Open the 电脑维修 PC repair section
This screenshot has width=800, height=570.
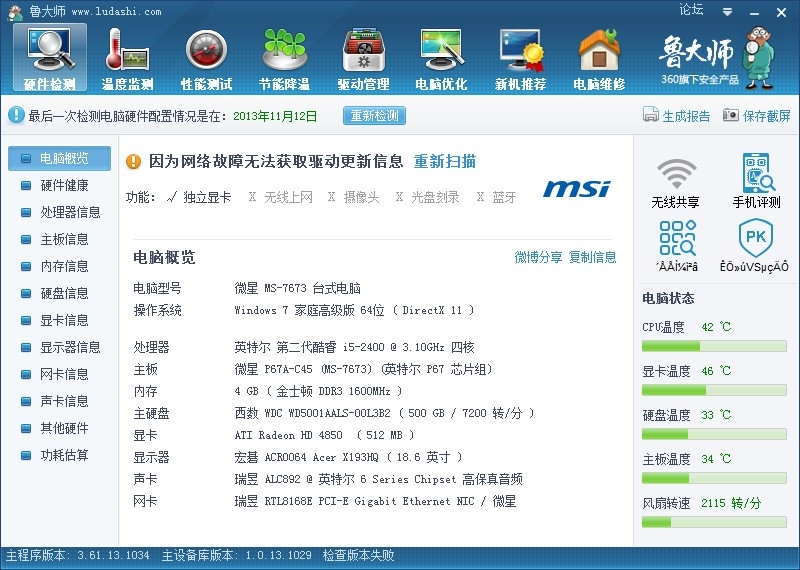[599, 58]
